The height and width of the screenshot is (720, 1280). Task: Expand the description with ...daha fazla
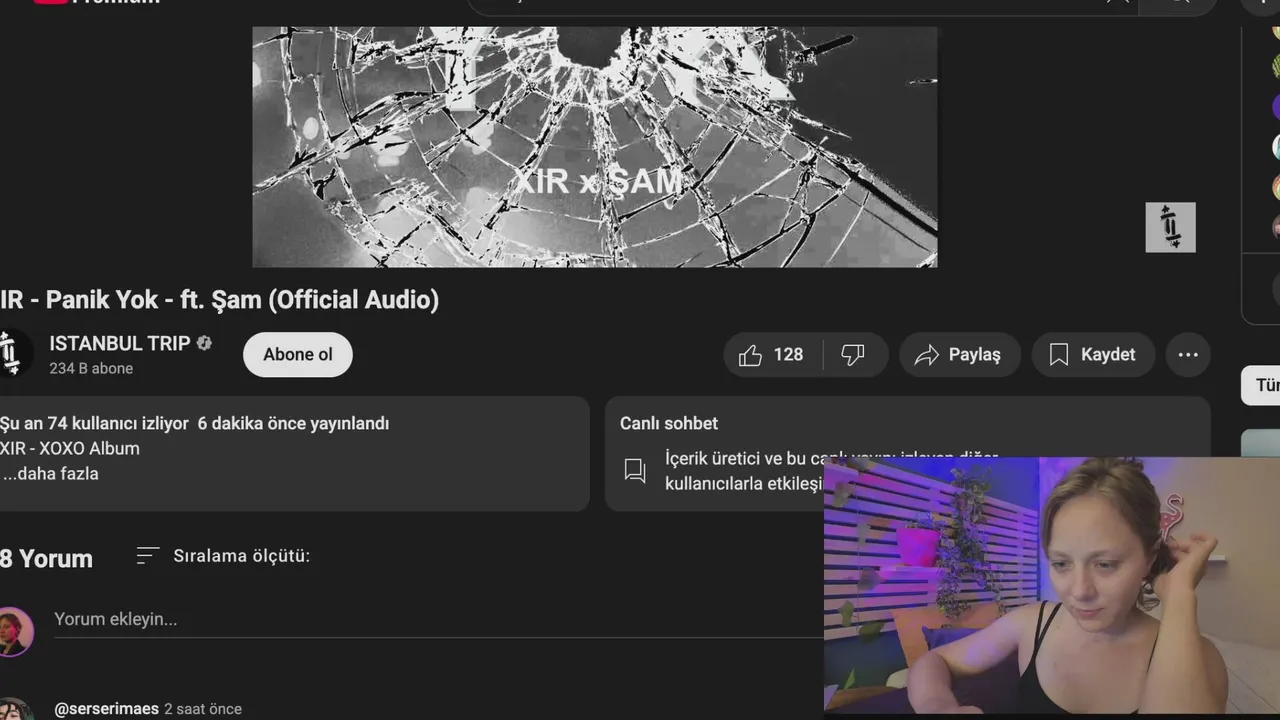pos(50,474)
